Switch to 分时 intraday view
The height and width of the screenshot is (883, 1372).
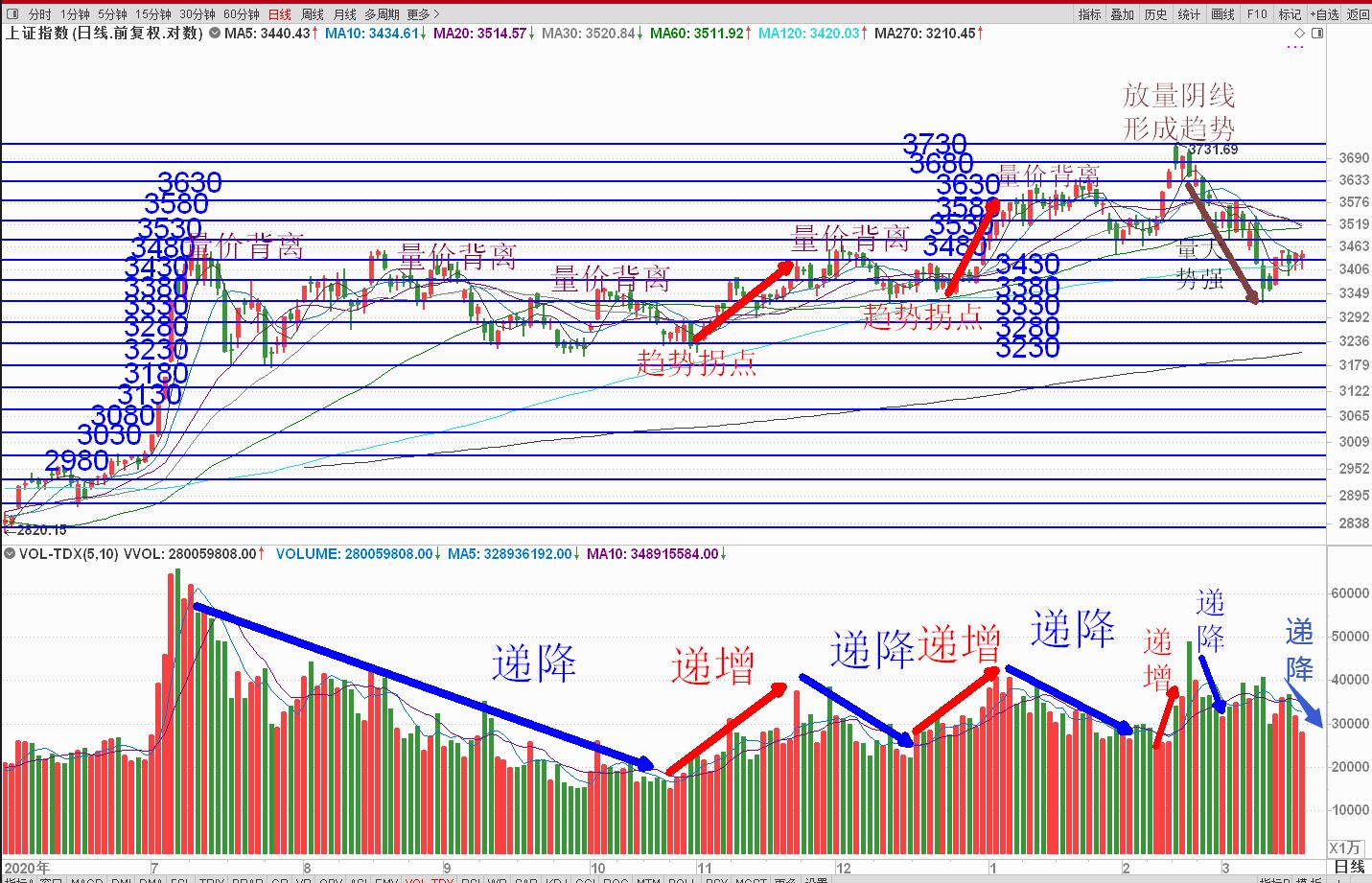39,14
